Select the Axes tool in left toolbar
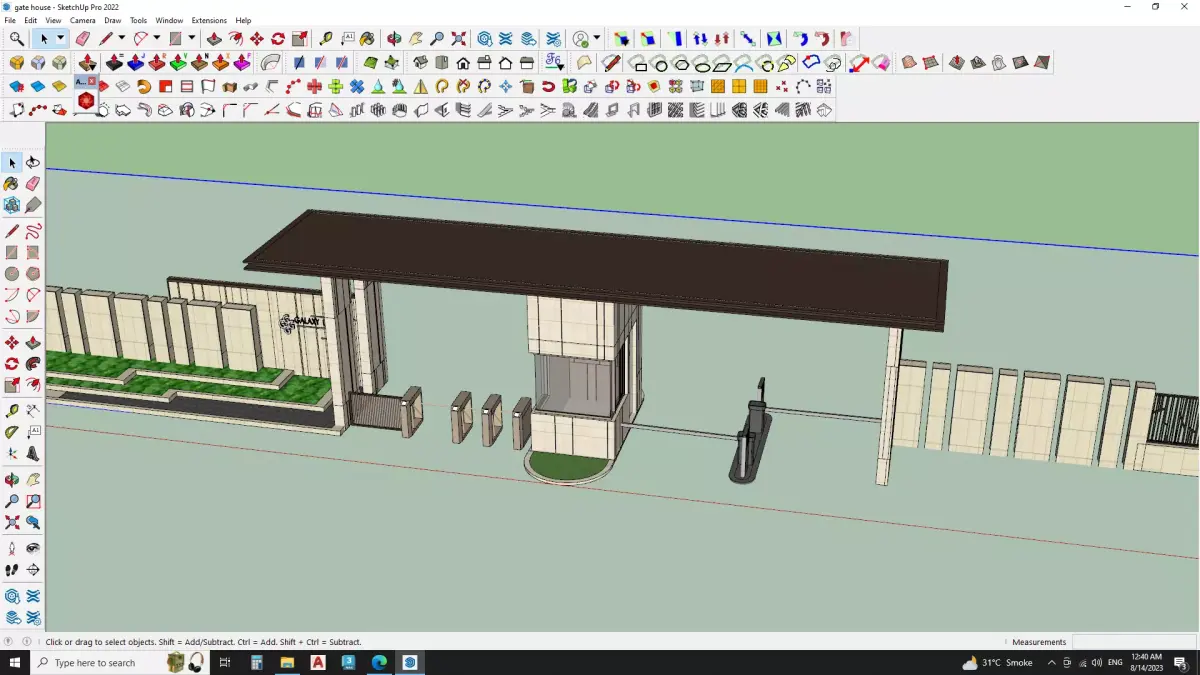Screen dimensions: 1200x675 12,453
